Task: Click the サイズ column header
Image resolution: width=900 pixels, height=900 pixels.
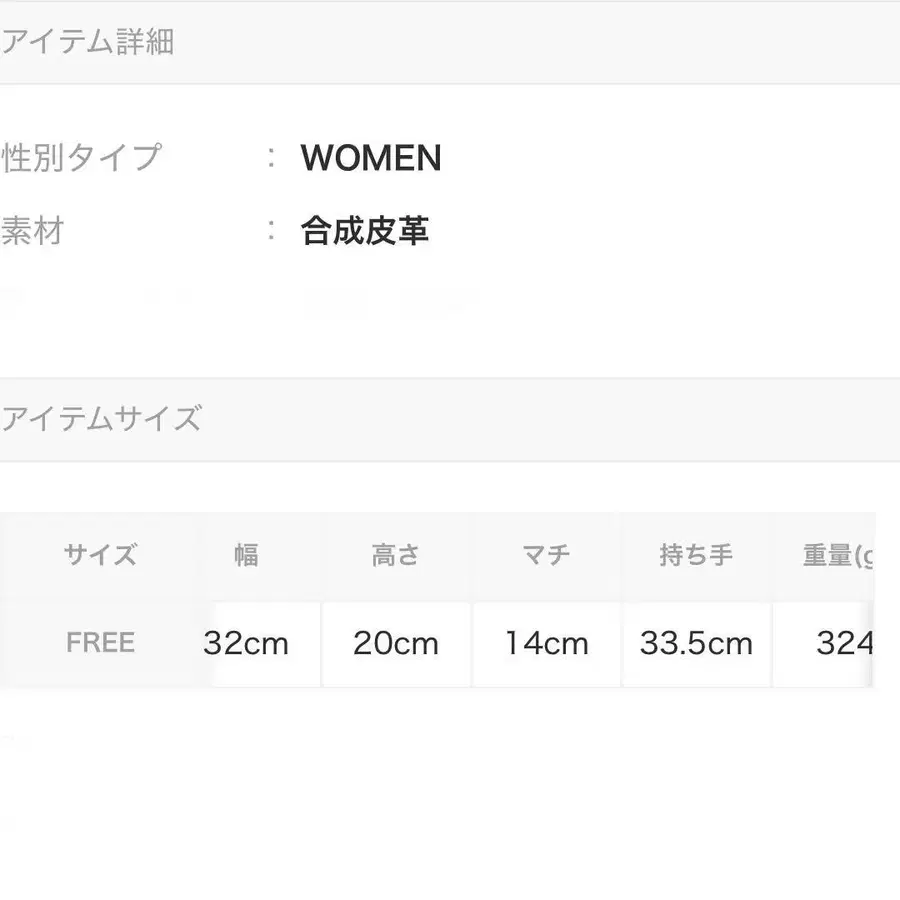Action: [x=100, y=556]
